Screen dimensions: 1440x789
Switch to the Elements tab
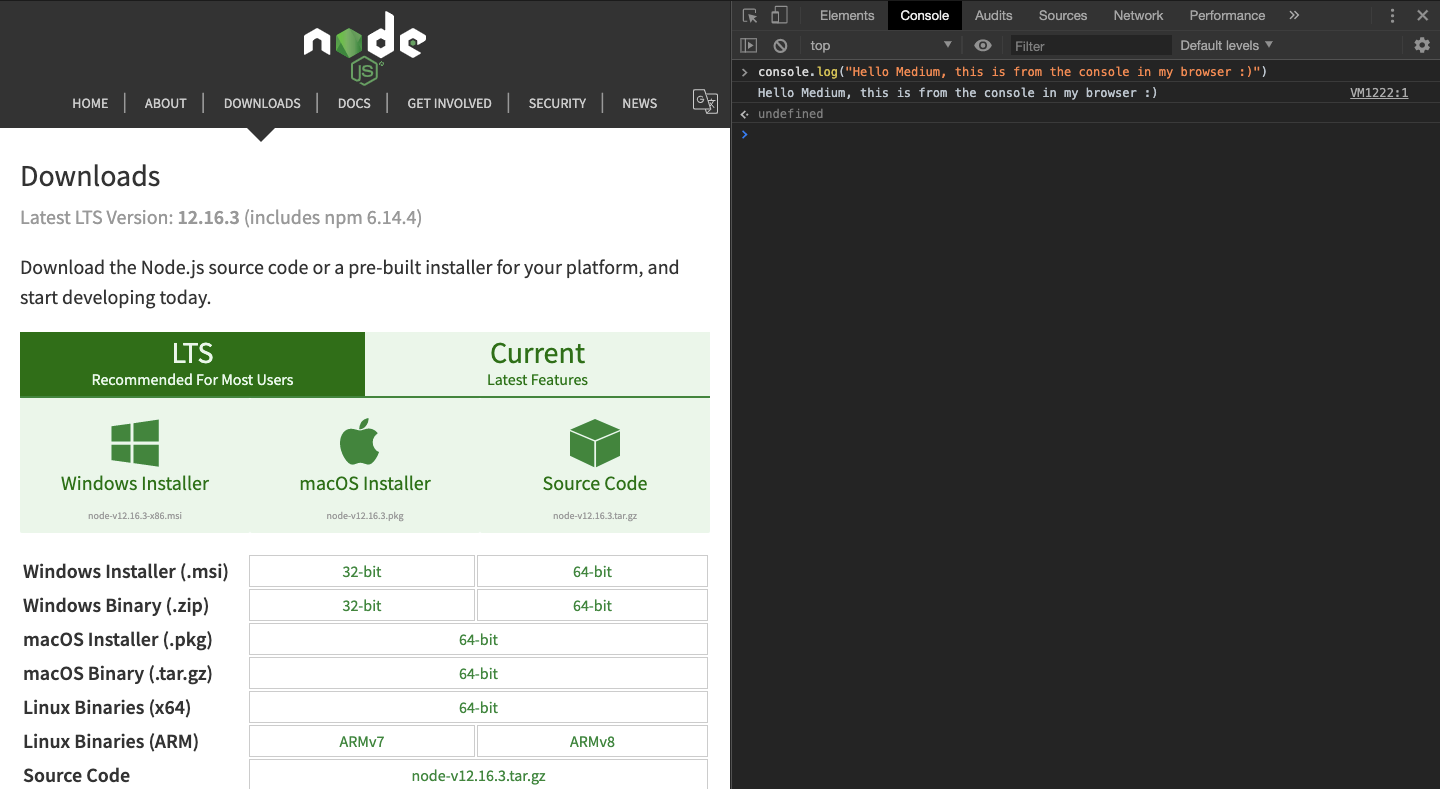click(x=847, y=15)
